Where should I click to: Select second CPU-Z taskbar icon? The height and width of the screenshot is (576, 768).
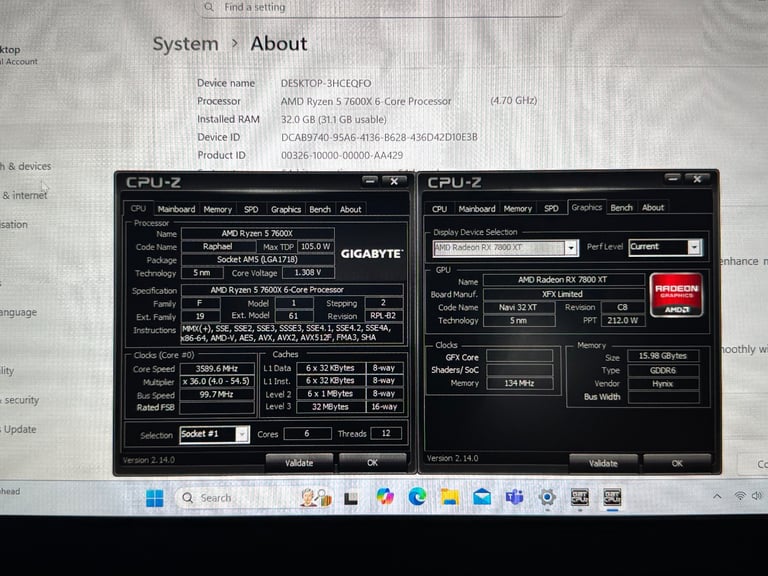pyautogui.click(x=612, y=497)
